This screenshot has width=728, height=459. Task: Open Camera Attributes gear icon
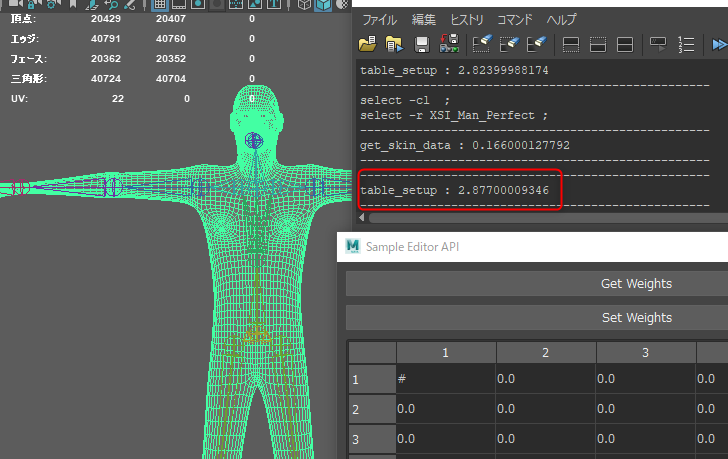52,4
